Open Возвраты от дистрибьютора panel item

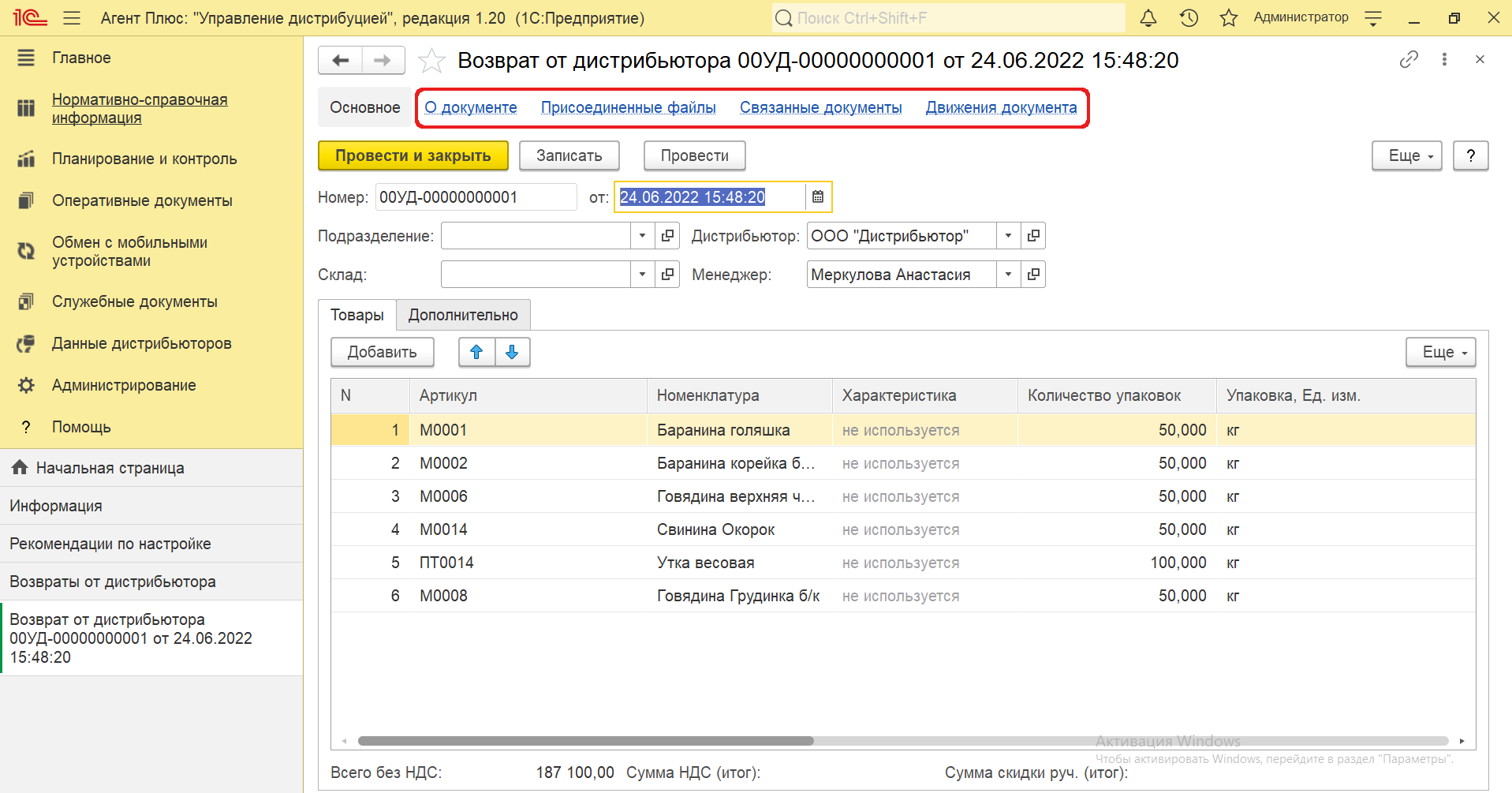pos(151,582)
